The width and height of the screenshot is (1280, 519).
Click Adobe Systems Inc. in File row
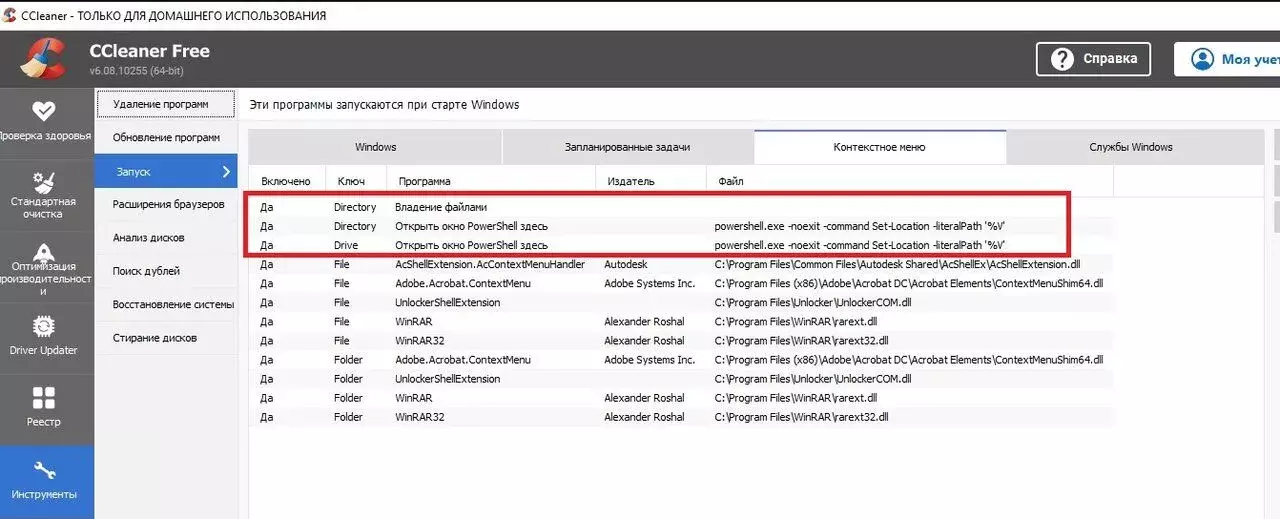(x=649, y=283)
